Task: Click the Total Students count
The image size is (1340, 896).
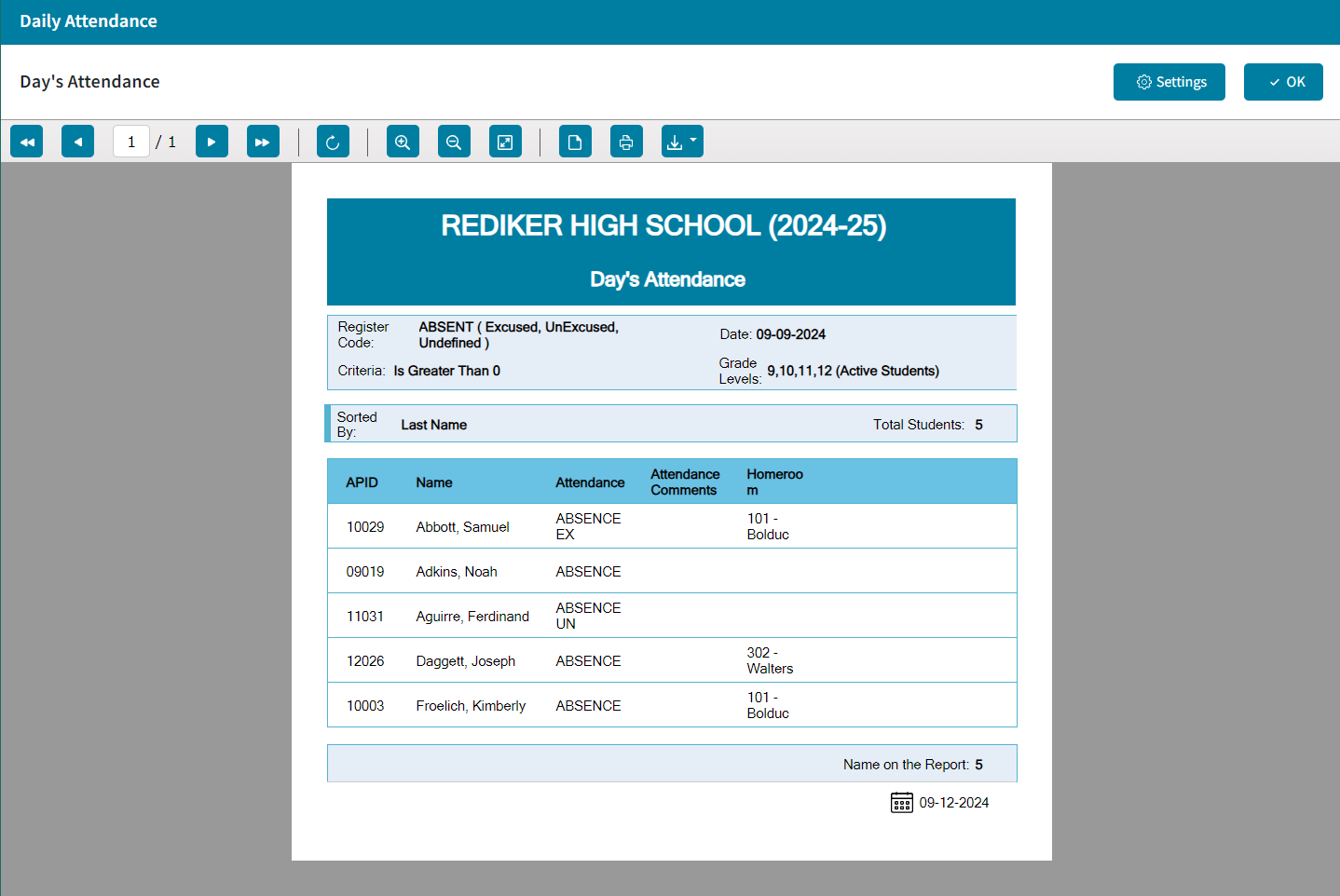Action: point(978,425)
